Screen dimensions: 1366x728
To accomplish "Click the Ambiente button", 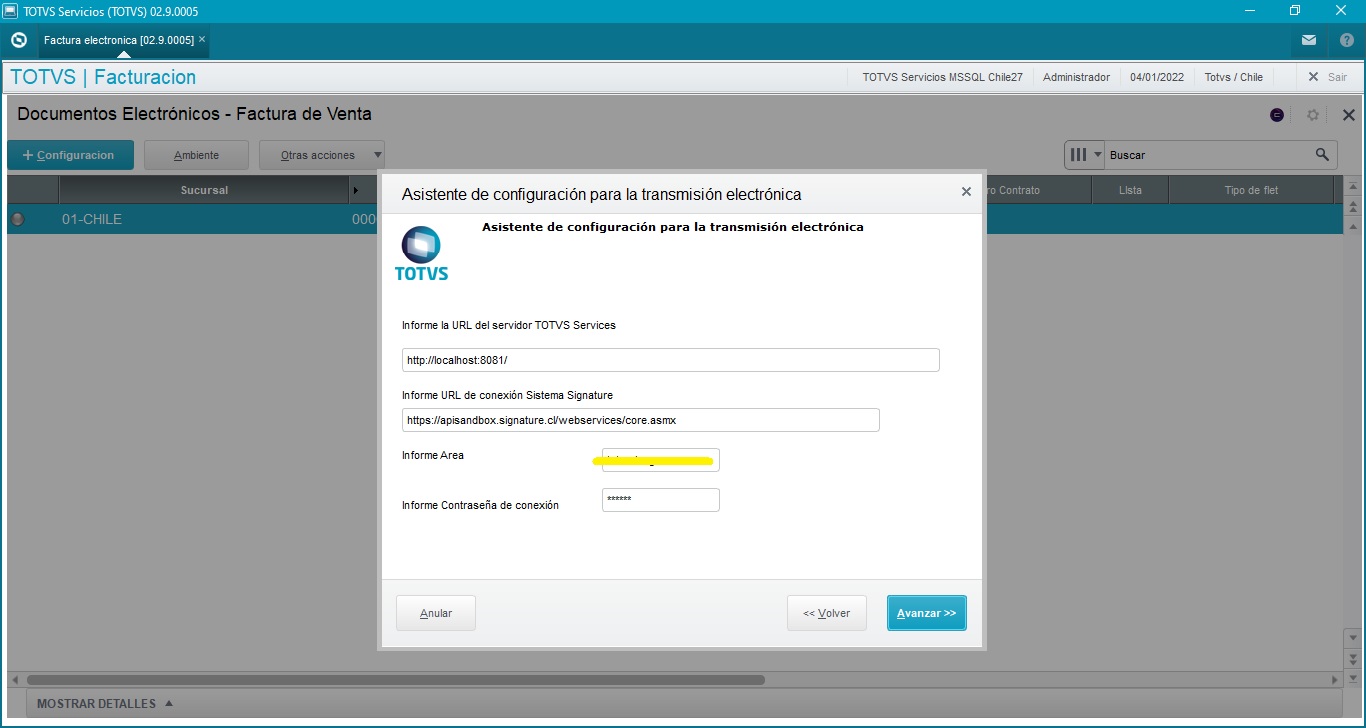I will coord(196,155).
